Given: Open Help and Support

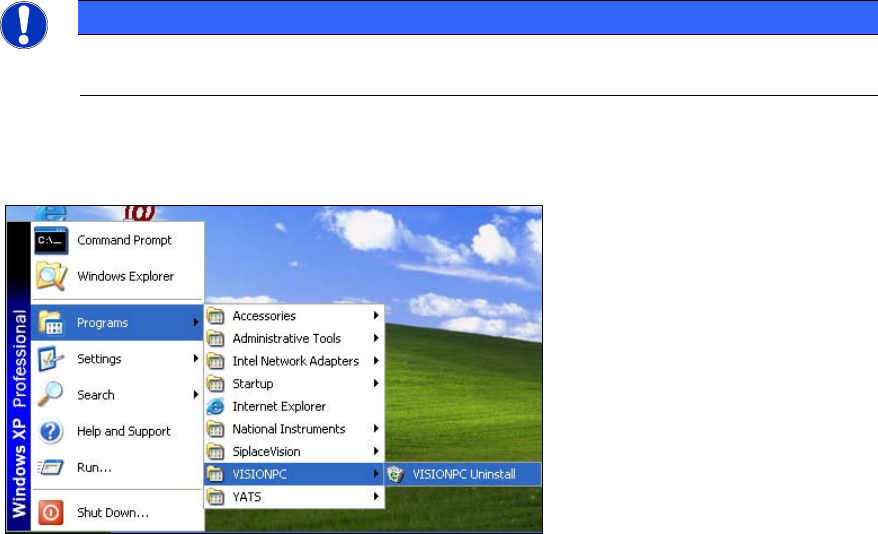Looking at the screenshot, I should click(x=117, y=431).
